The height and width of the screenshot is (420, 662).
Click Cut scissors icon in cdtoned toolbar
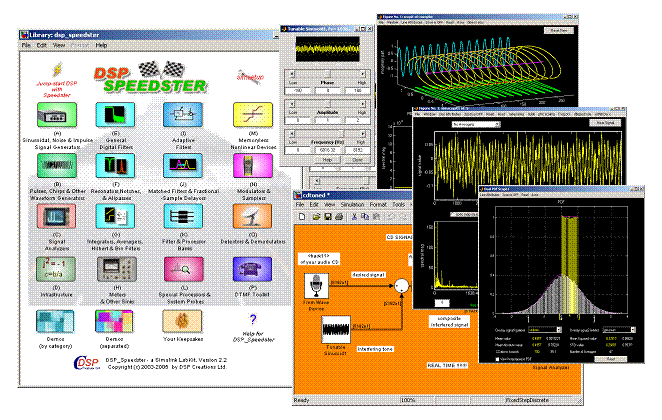point(354,217)
